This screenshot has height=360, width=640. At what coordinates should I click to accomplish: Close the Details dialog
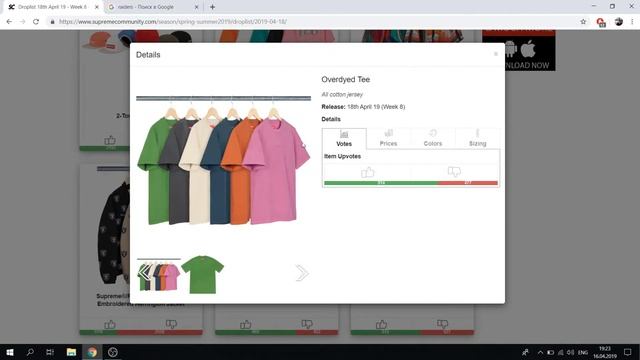pos(496,54)
